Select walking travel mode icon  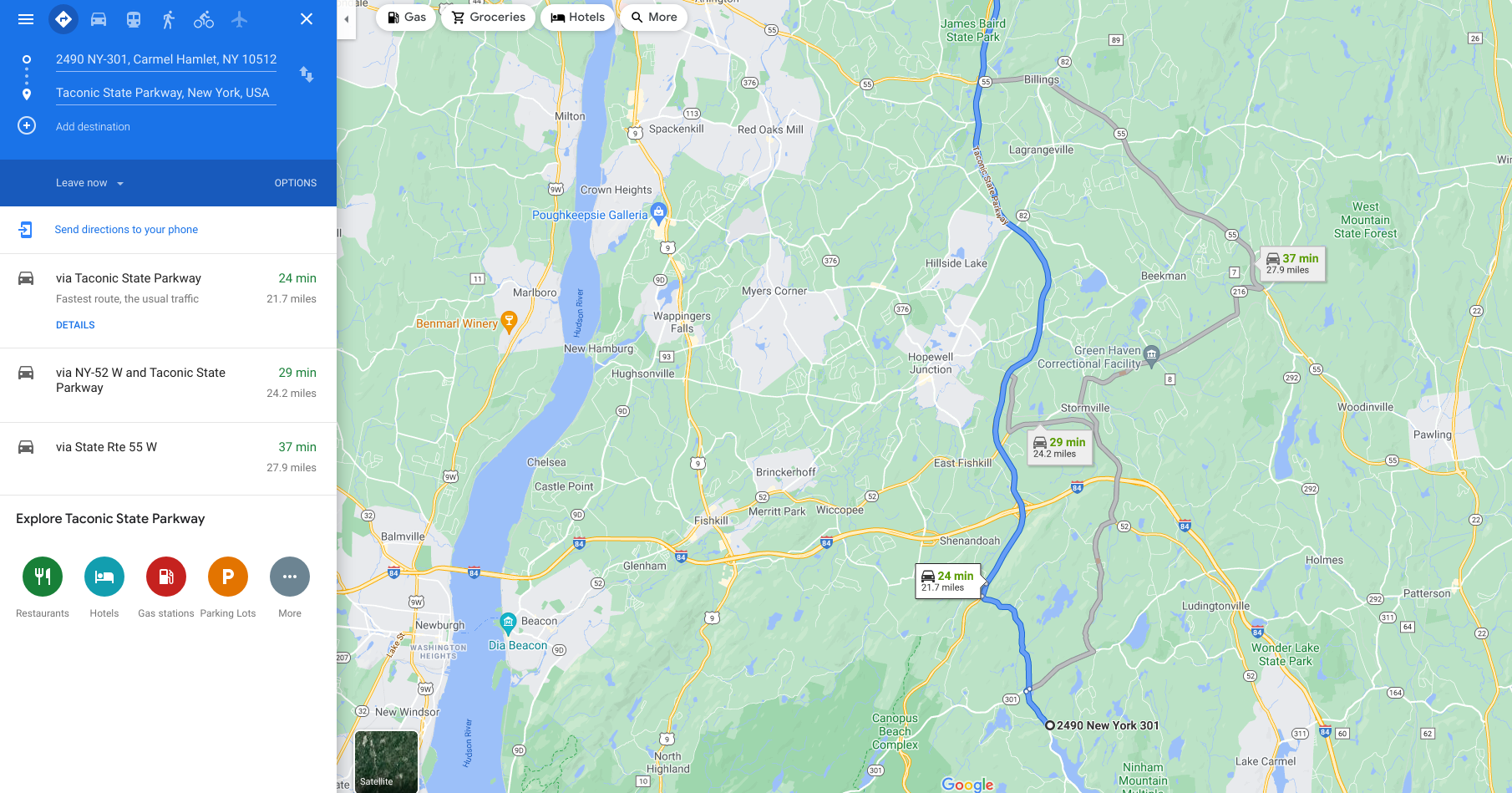click(x=169, y=19)
